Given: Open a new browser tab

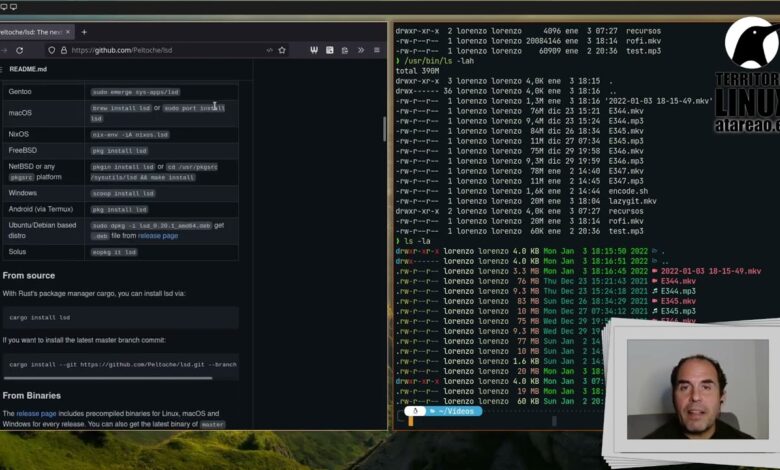Looking at the screenshot, I should click(x=84, y=32).
